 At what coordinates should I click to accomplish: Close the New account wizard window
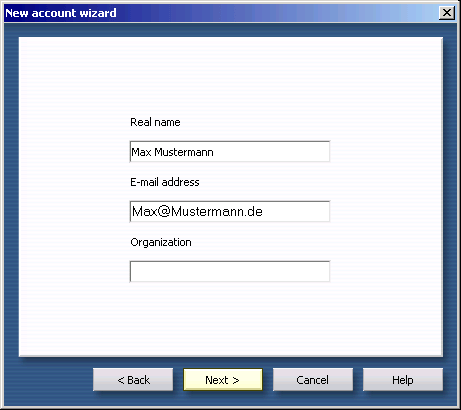coord(447,13)
